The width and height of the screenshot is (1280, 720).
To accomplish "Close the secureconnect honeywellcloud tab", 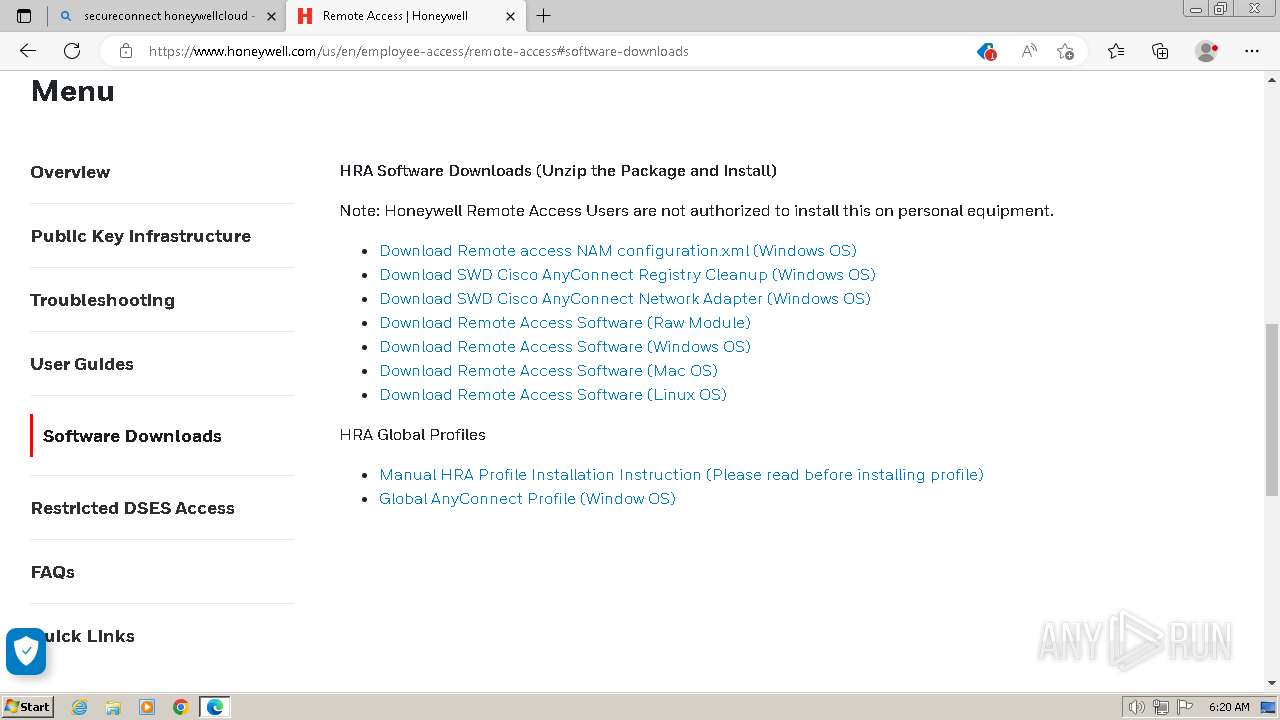I will 271,16.
